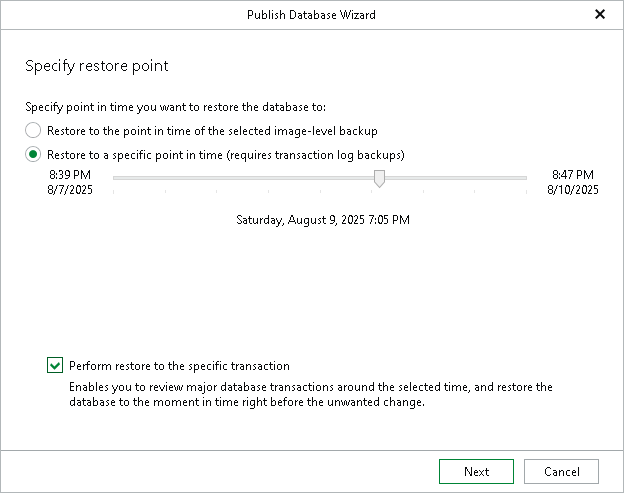Uncheck Perform restore to the specific transaction
This screenshot has height=493, width=624.
tap(55, 365)
